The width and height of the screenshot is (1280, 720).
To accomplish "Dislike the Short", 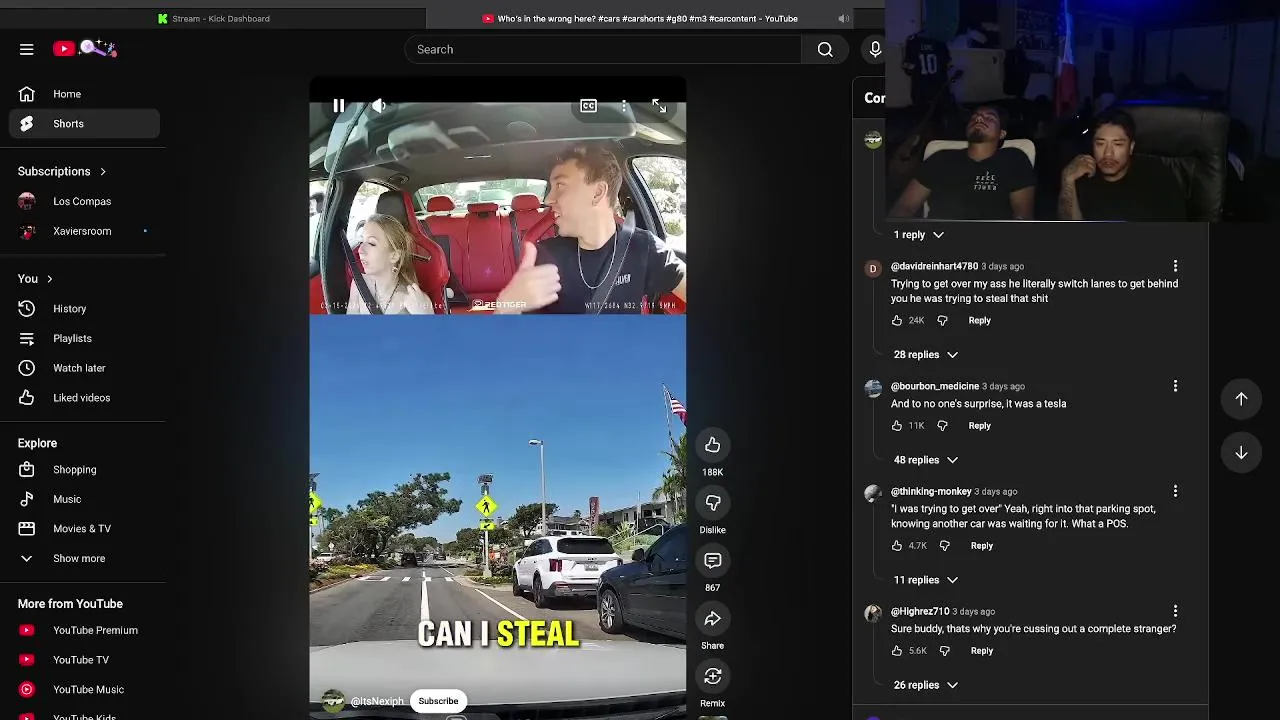I will 712,503.
